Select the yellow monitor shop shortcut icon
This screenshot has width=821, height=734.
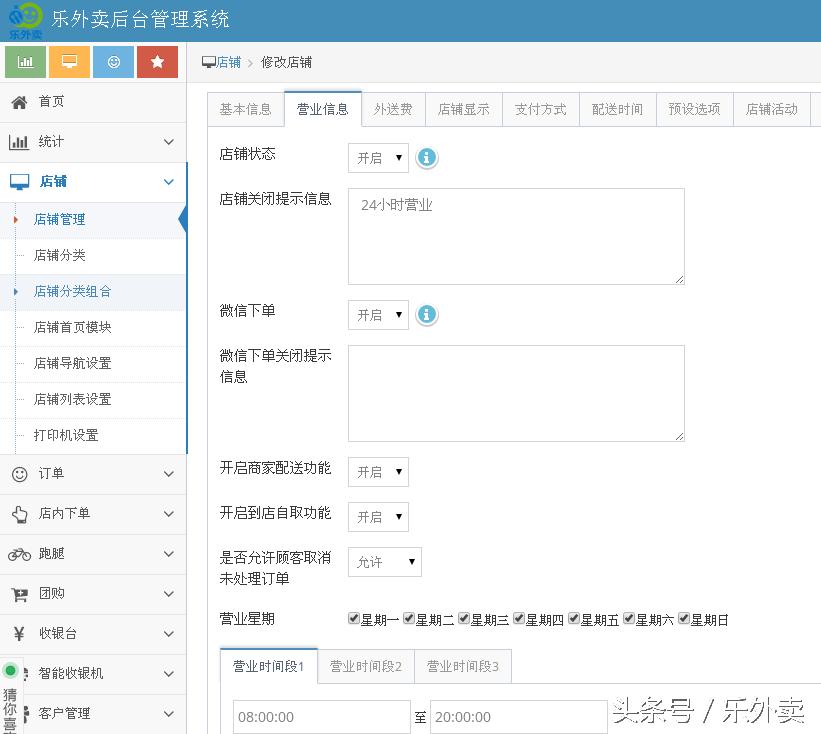point(69,61)
